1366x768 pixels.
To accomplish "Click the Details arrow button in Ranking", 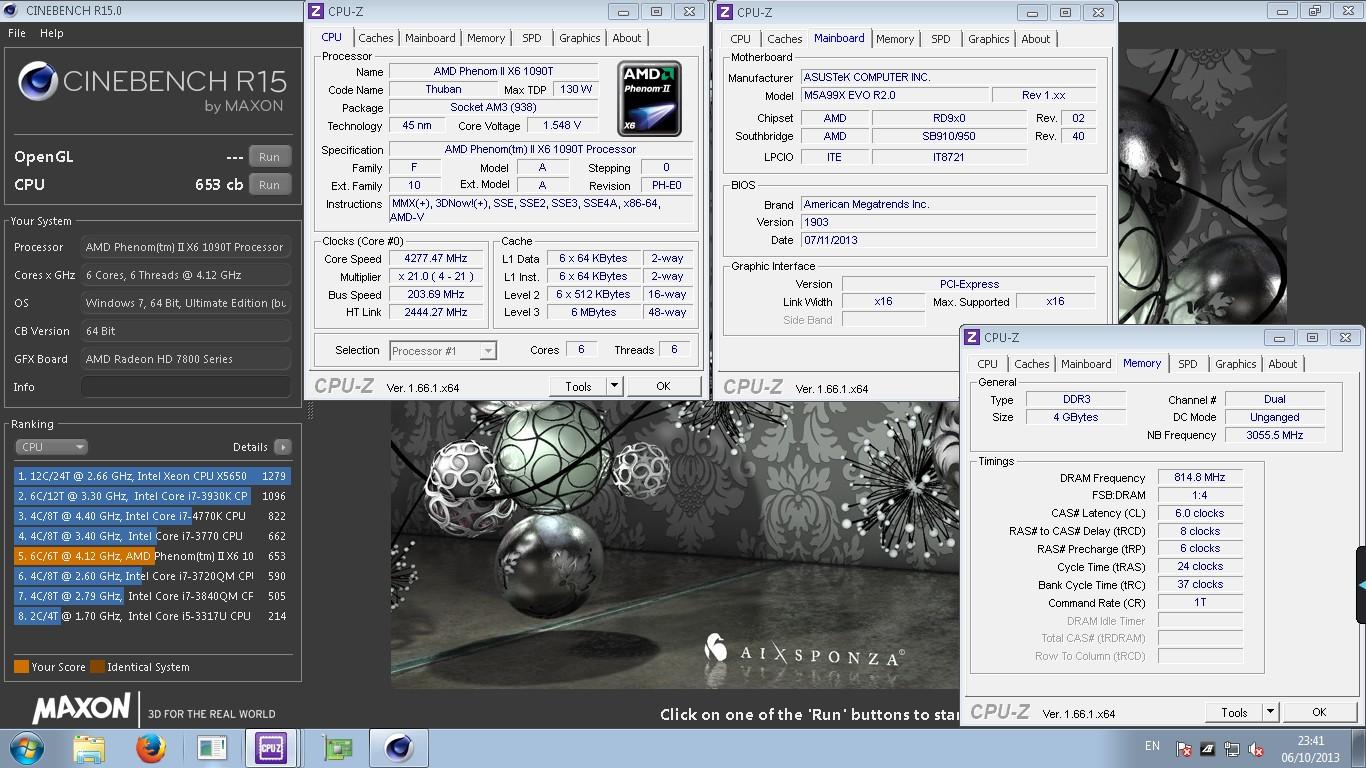I will tap(283, 447).
